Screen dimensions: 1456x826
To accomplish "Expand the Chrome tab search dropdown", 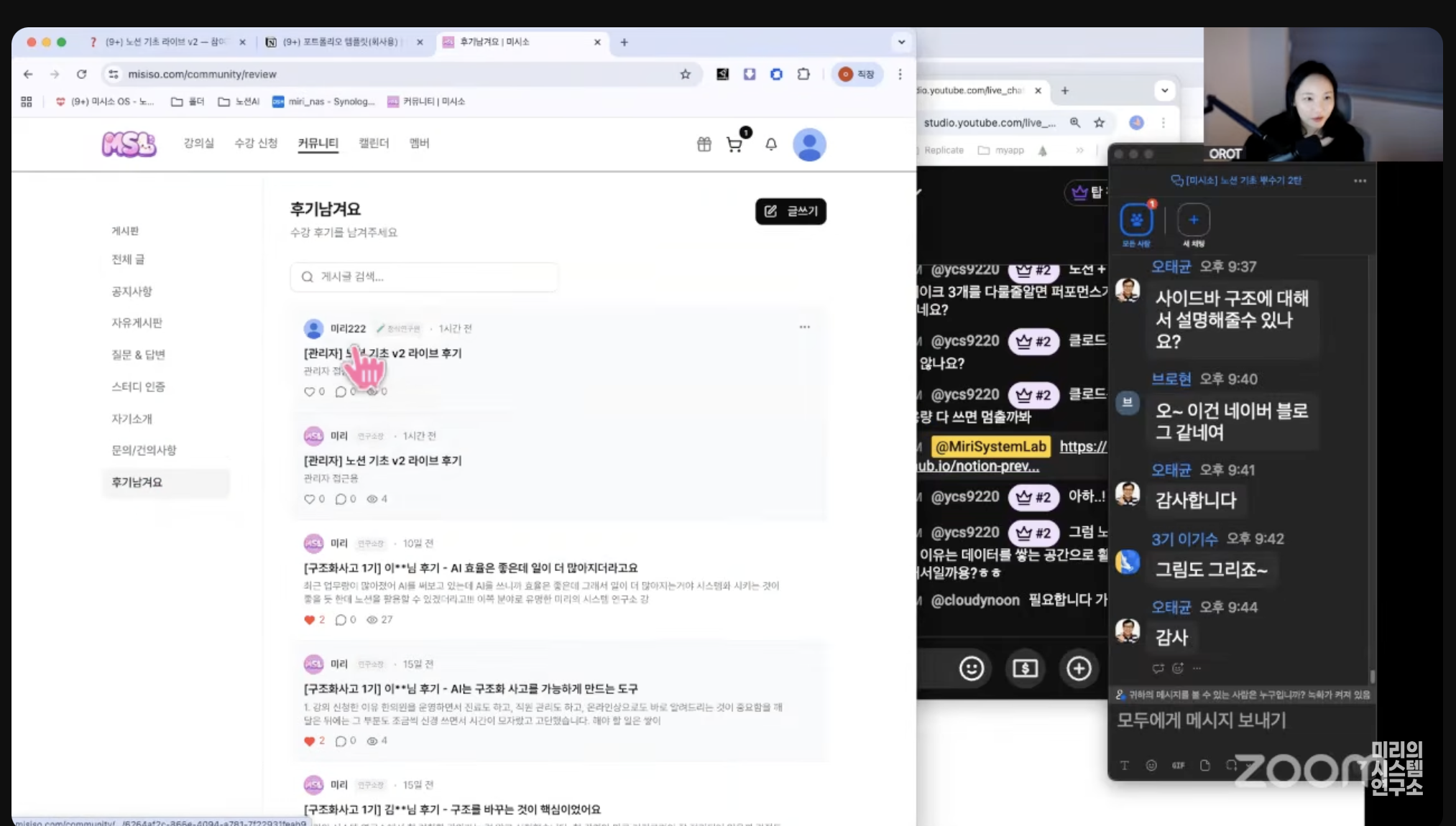I will (x=901, y=42).
